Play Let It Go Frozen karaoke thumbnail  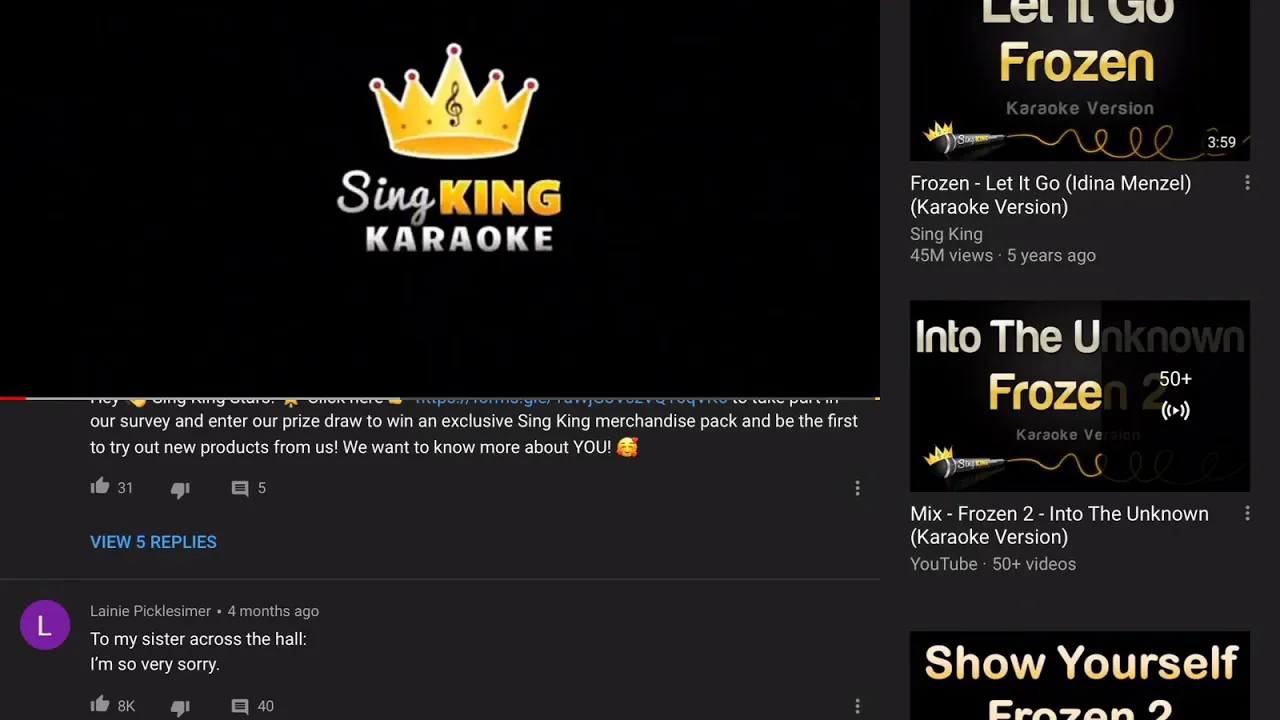(1080, 80)
